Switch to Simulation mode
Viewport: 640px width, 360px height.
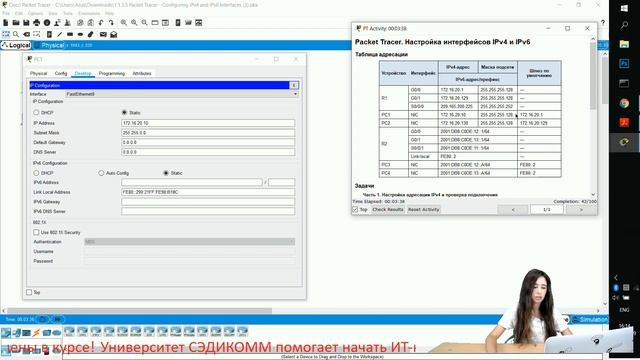point(589,320)
